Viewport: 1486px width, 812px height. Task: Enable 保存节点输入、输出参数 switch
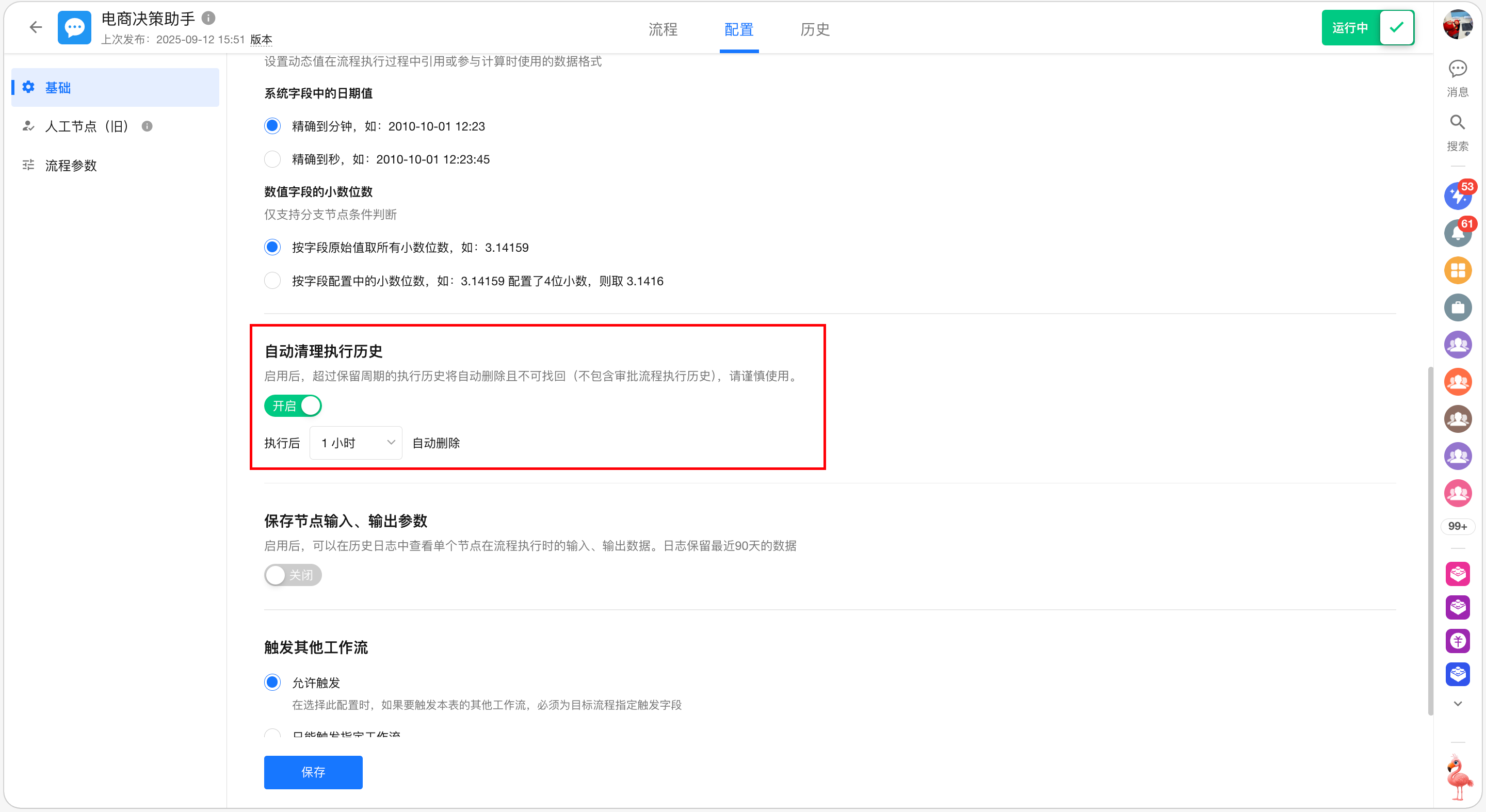coord(293,575)
